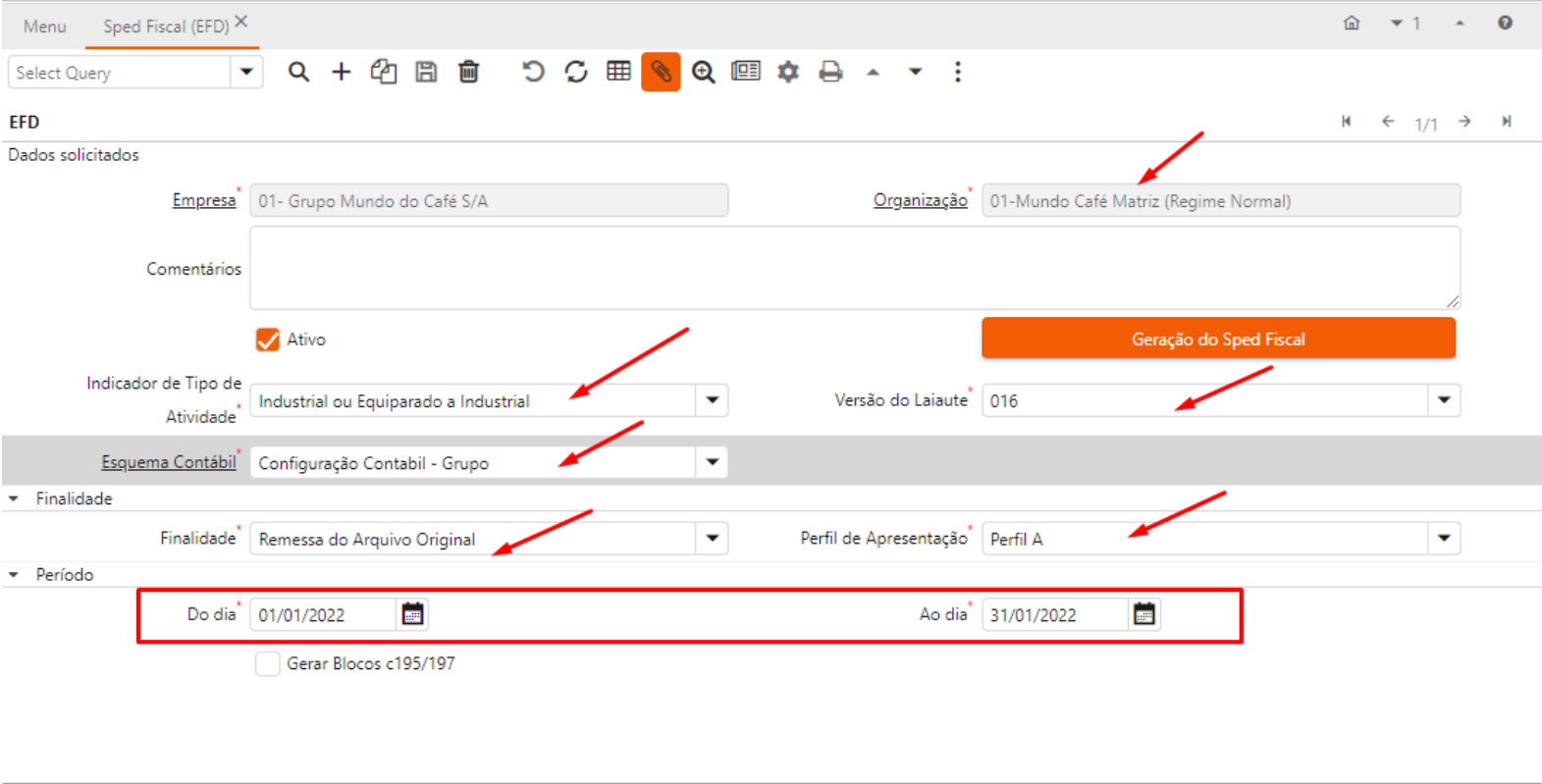Viewport: 1542px width, 784px height.
Task: Open the Perfil de Apresentação dropdown
Action: click(x=1444, y=539)
